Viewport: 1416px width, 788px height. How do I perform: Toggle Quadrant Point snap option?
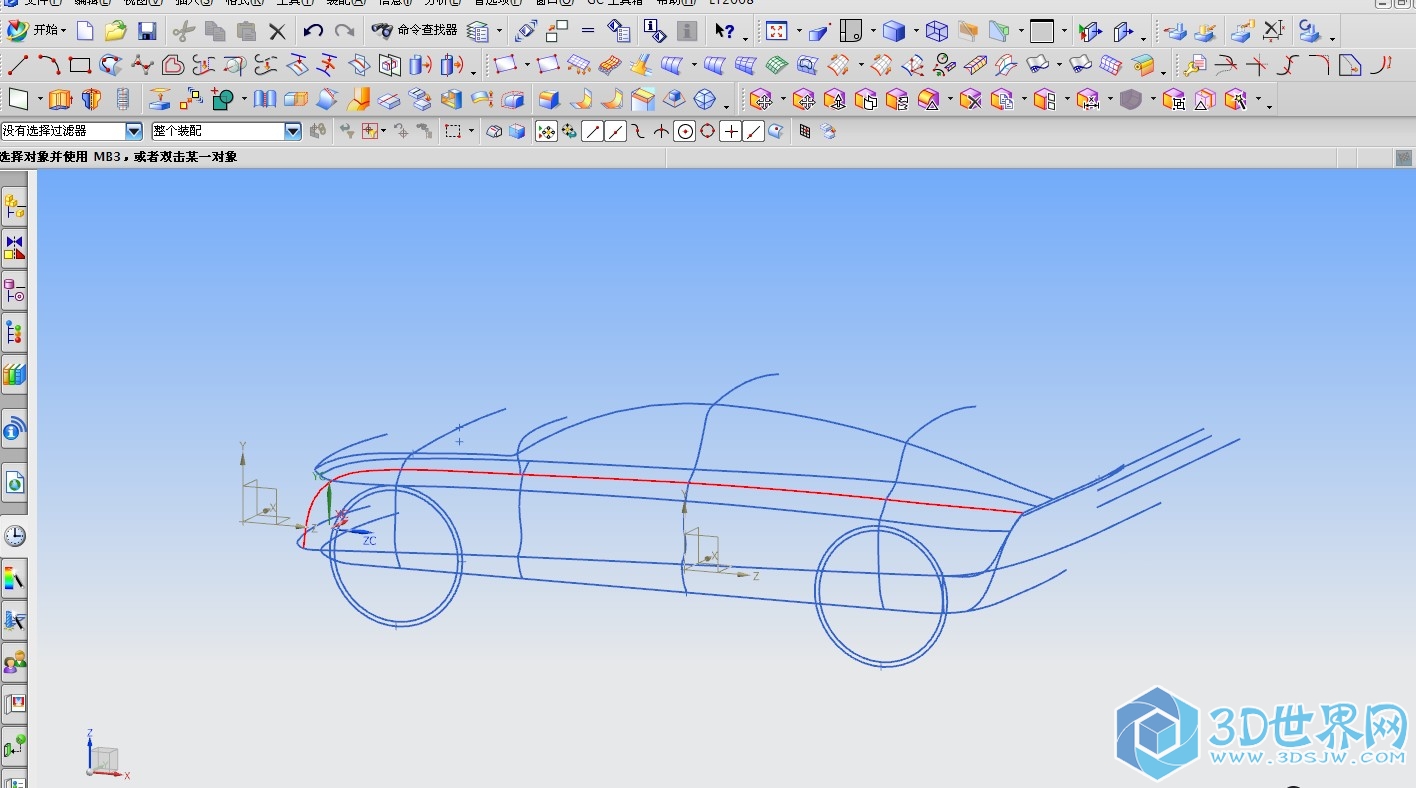click(708, 131)
